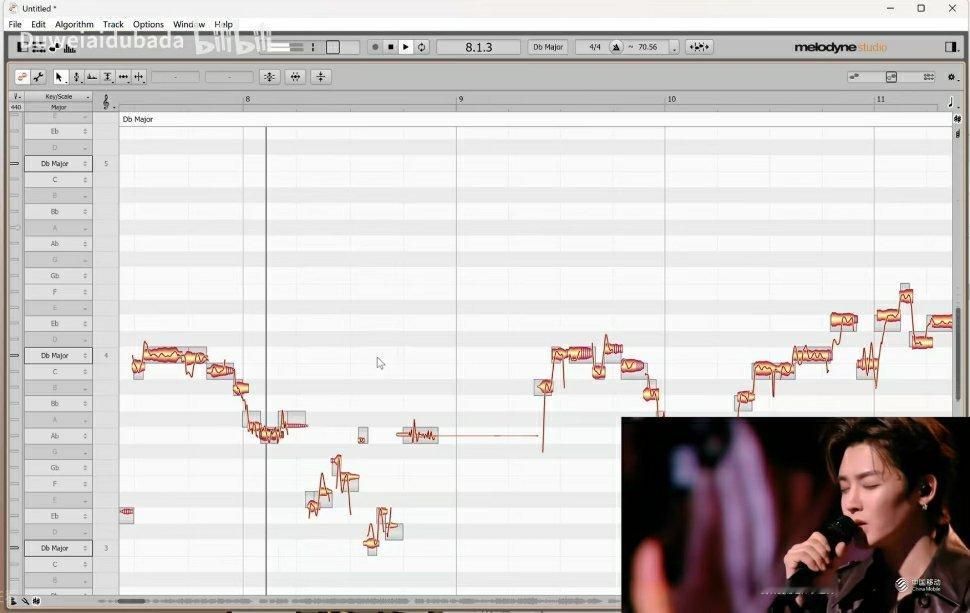Jump to bar 10 on the ruler
Screen dimensions: 970x613
(671, 99)
